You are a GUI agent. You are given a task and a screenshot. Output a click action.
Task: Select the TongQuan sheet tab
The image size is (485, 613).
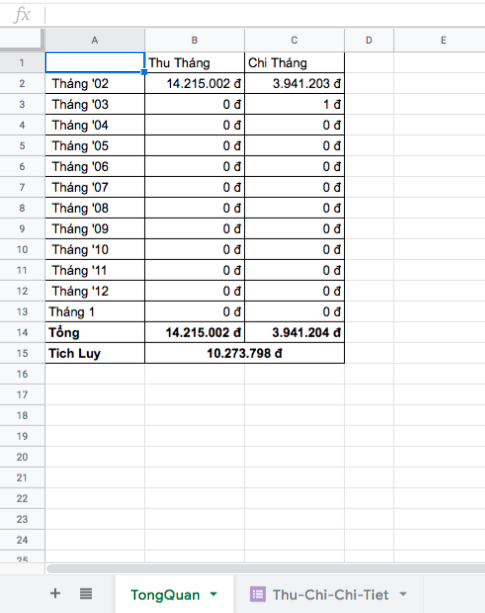[174, 594]
